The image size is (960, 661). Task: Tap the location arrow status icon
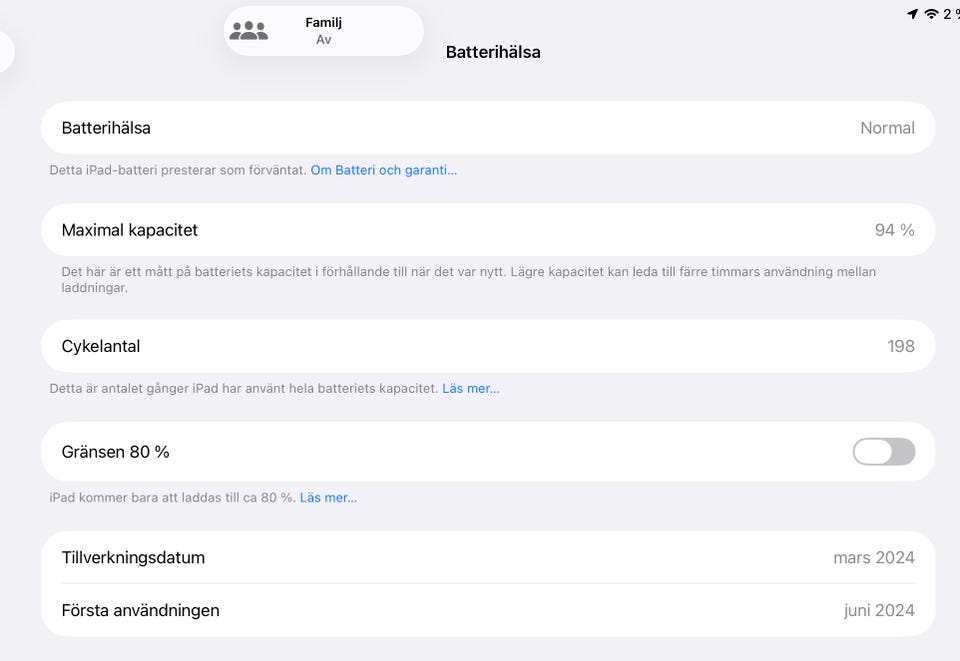coord(912,14)
